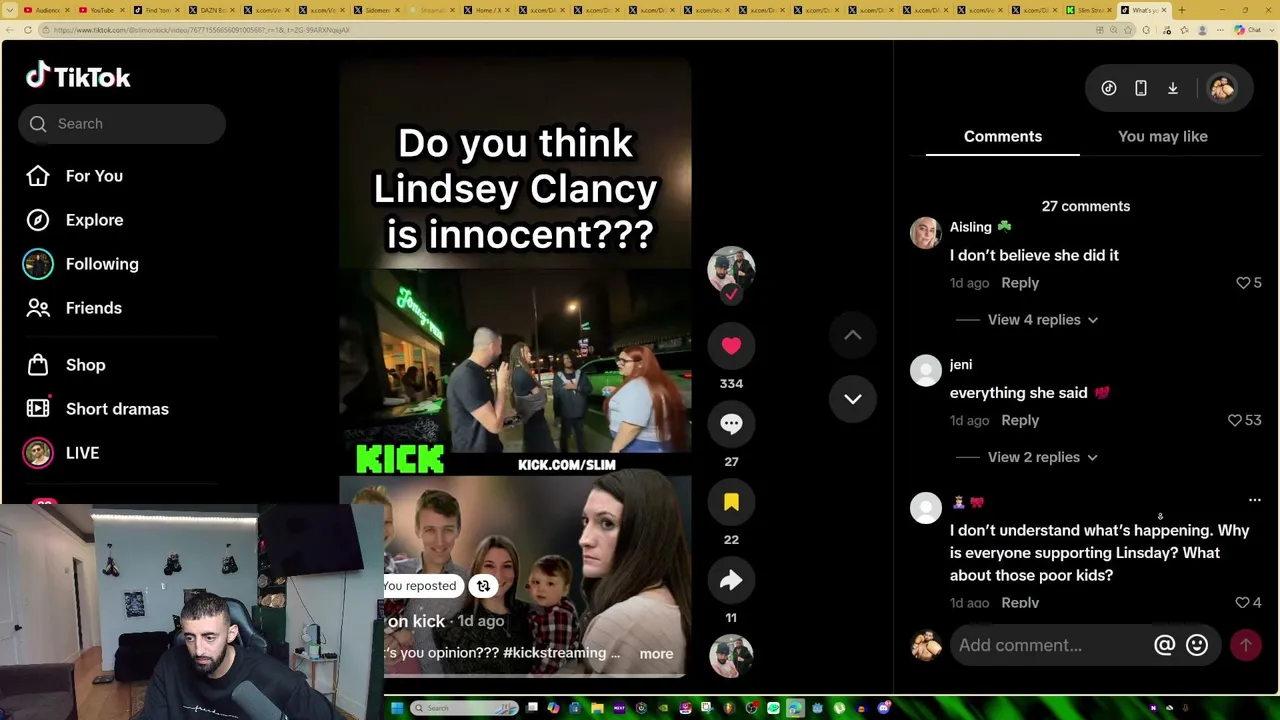This screenshot has height=720, width=1280.
Task: Expand the video caption with 'more'
Action: [x=656, y=654]
